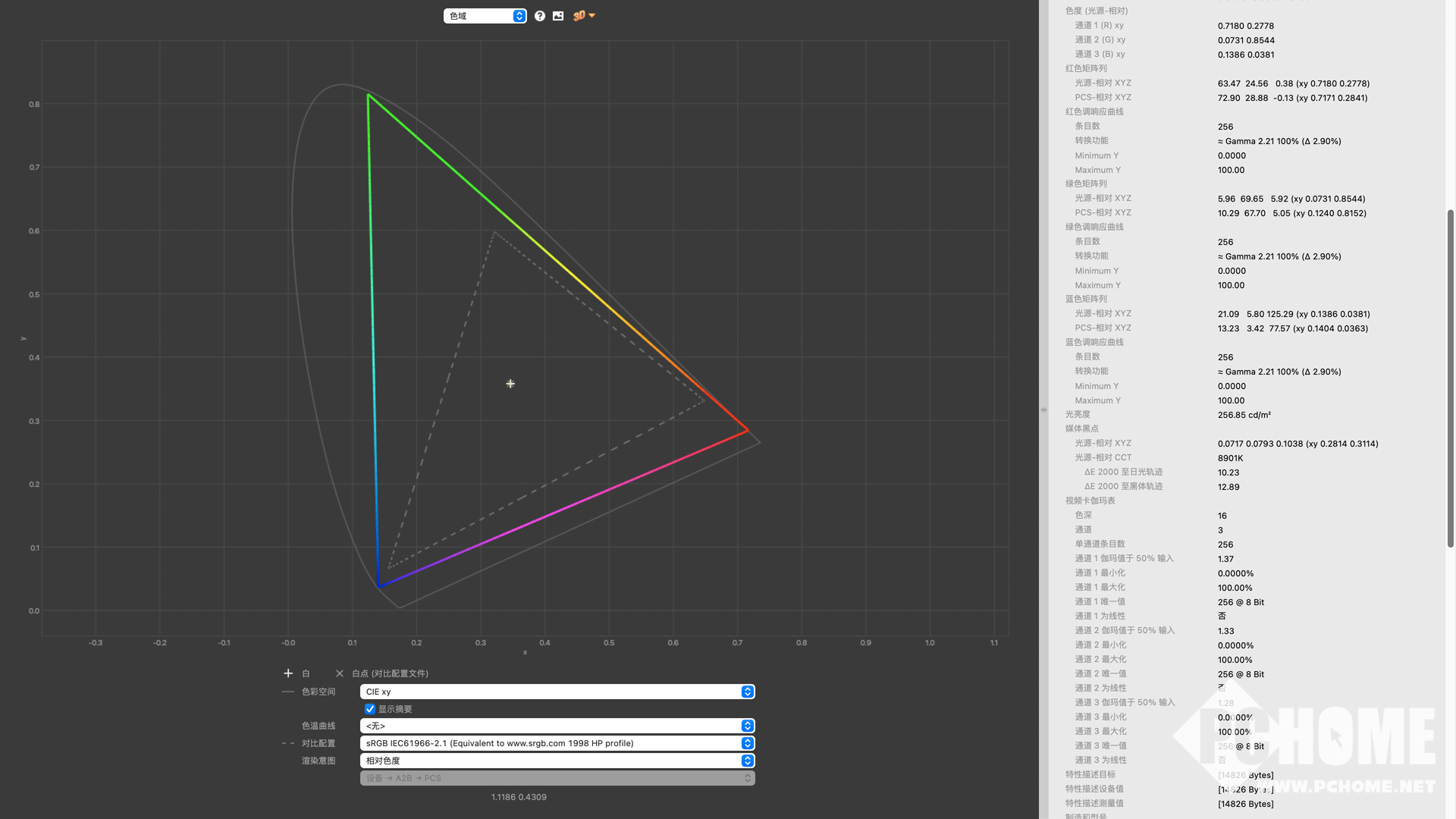Select the 通道 1 (R) xy value 0.7180 0.2778

(x=1246, y=26)
